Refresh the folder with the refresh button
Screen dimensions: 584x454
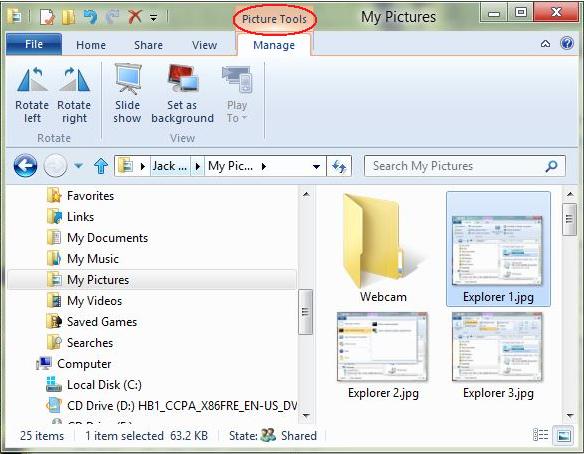339,166
